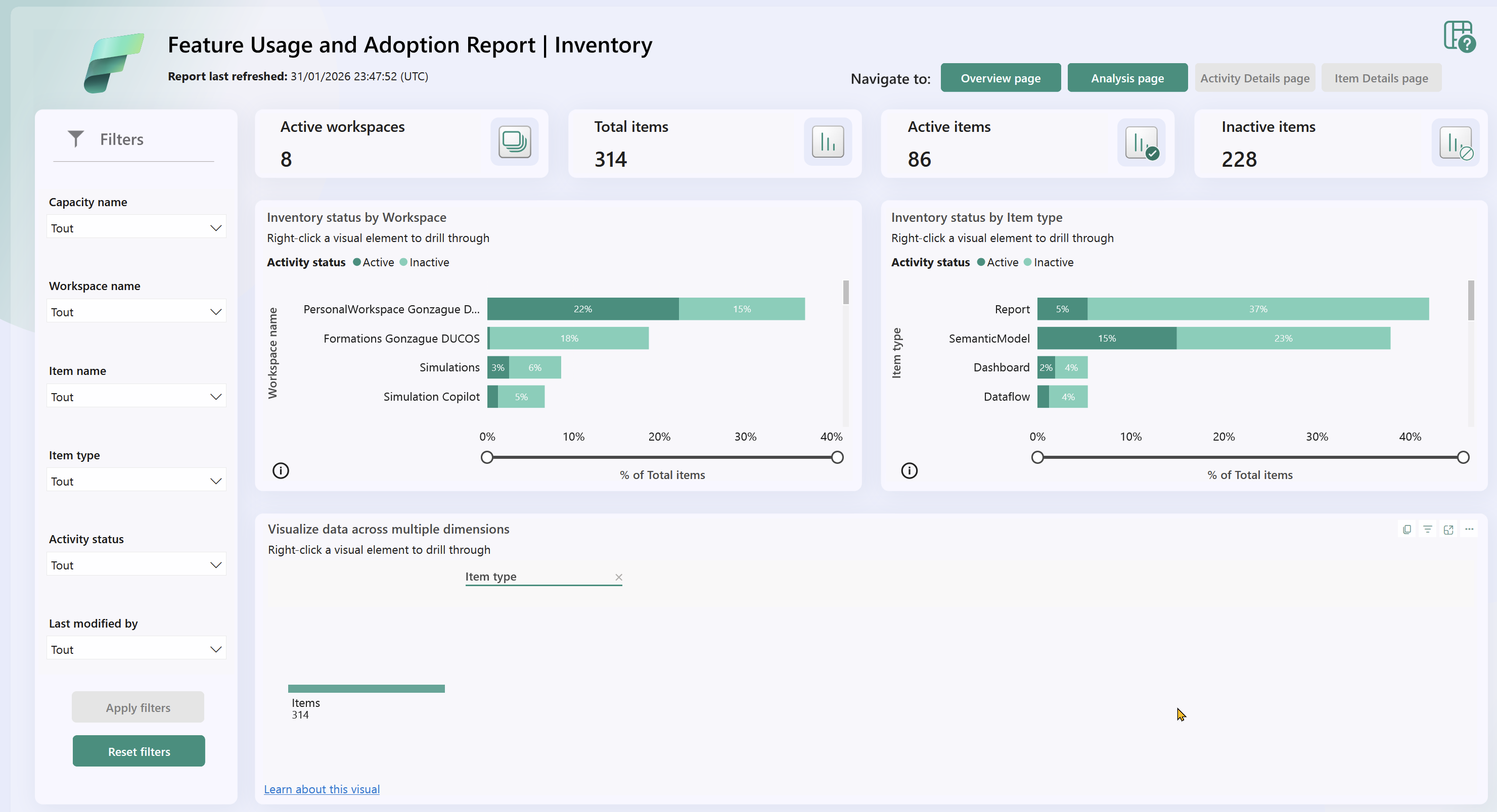1497x812 pixels.
Task: Click the help icon in the top-right corner
Action: click(x=1459, y=36)
